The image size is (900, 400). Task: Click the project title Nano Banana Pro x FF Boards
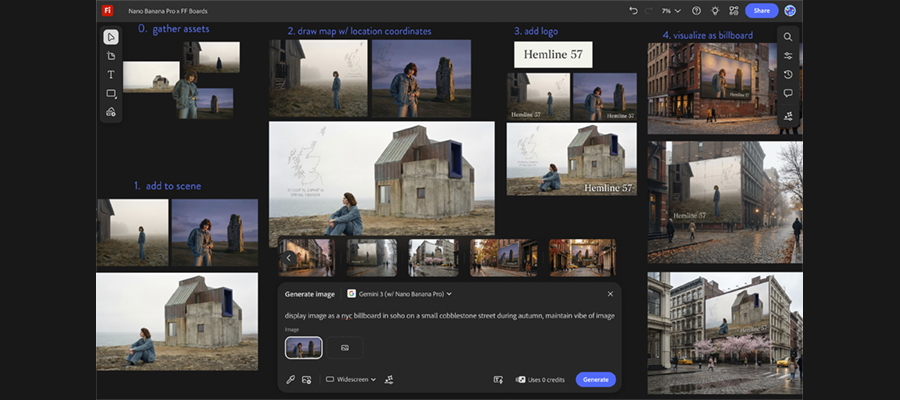pyautogui.click(x=168, y=11)
